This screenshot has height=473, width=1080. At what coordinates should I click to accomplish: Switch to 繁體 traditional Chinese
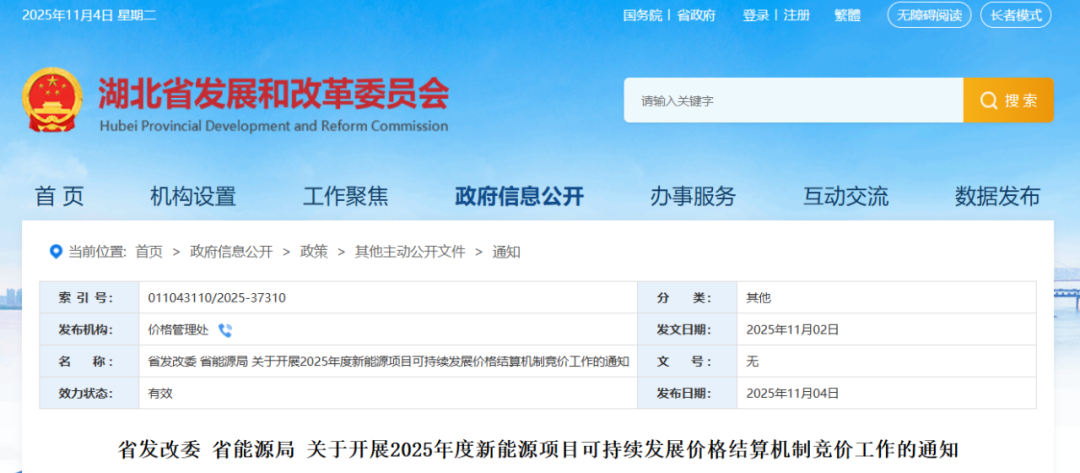click(x=847, y=15)
